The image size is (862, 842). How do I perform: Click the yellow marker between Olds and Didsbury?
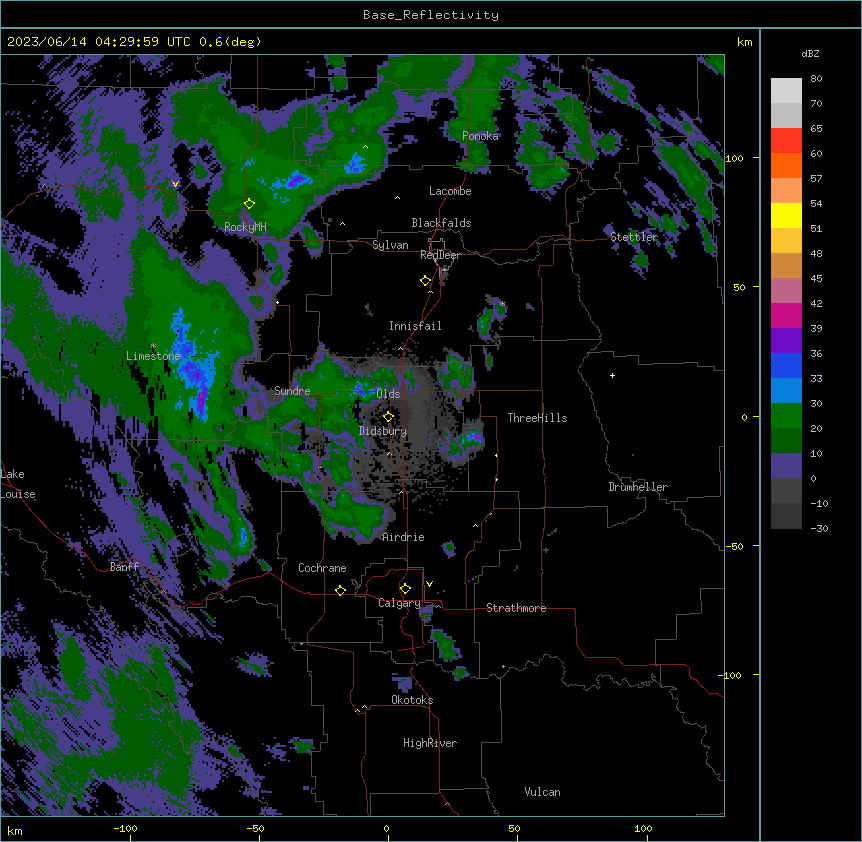coord(388,416)
